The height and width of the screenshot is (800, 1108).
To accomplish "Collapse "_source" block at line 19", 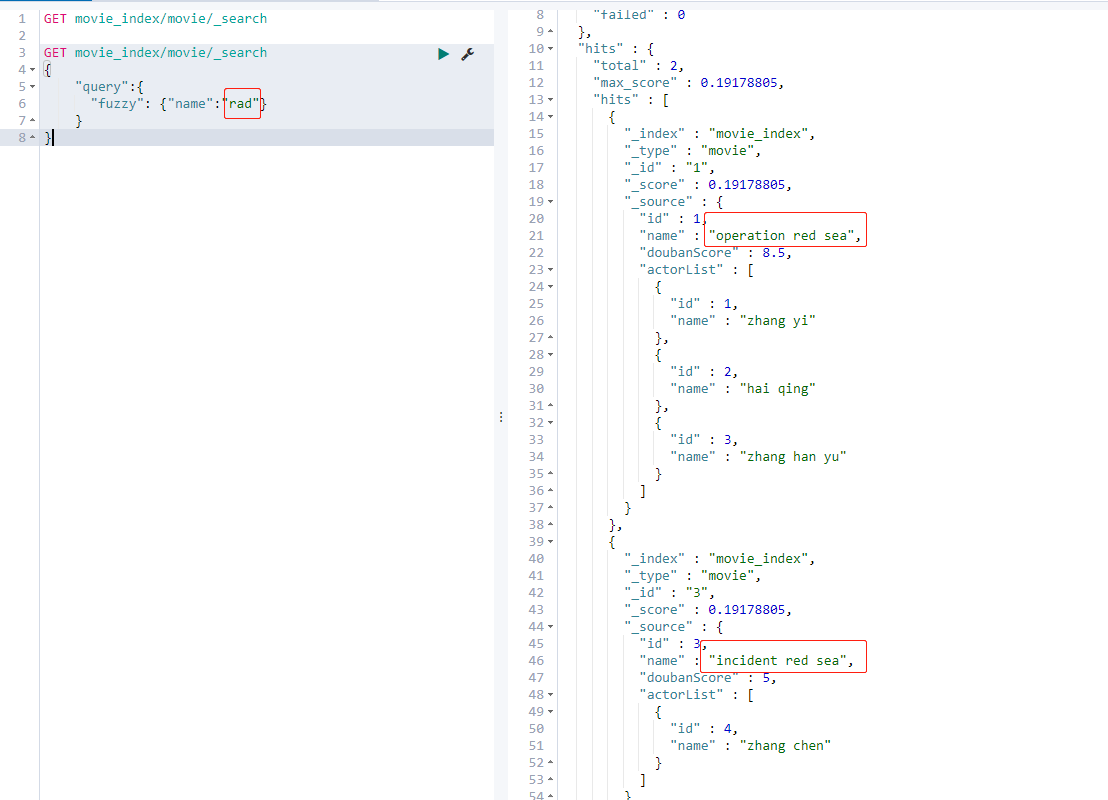I will 550,201.
